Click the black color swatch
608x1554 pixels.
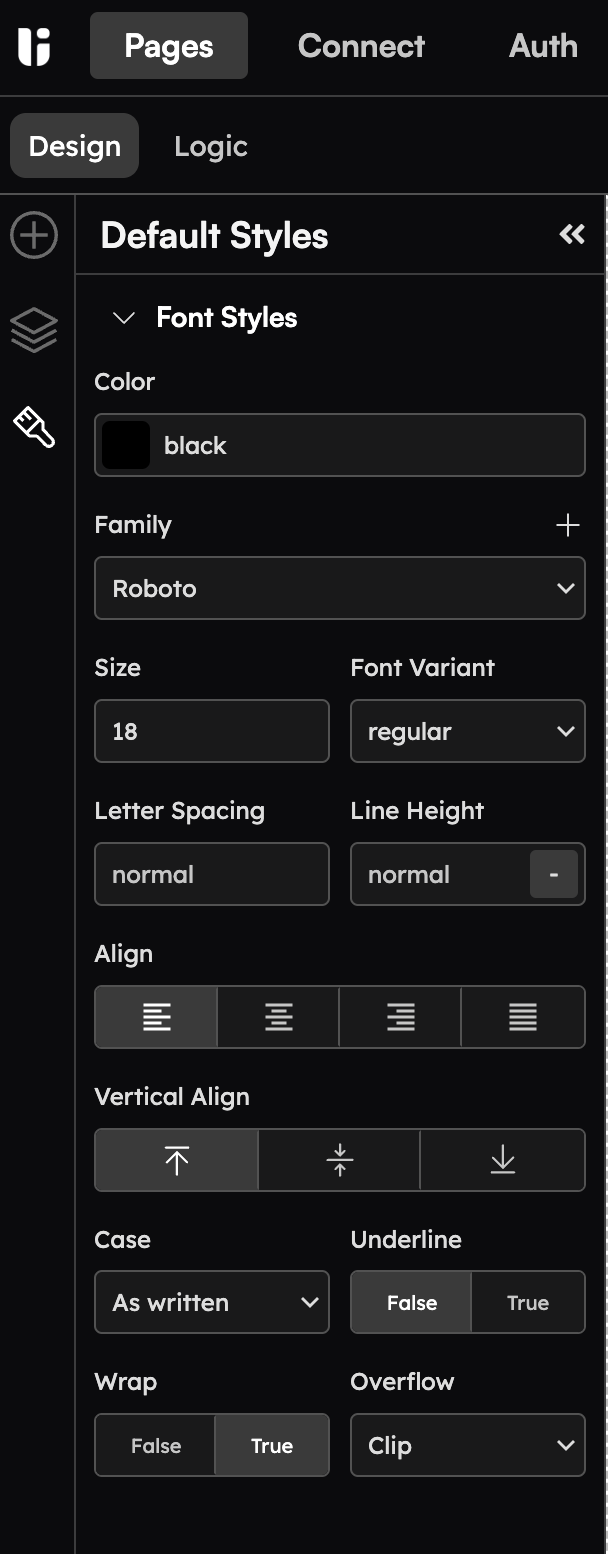pyautogui.click(x=126, y=445)
